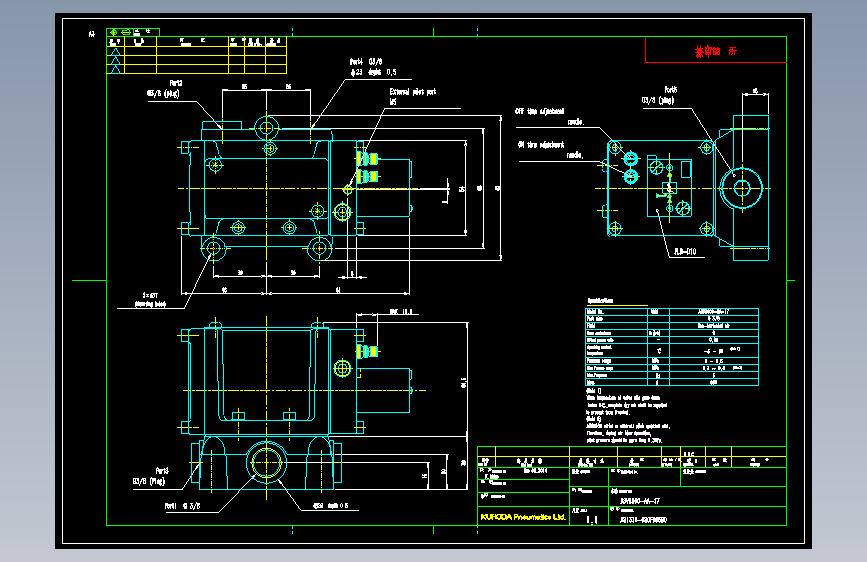
Task: Click the OFF time adjustment needle circle
Action: point(630,159)
